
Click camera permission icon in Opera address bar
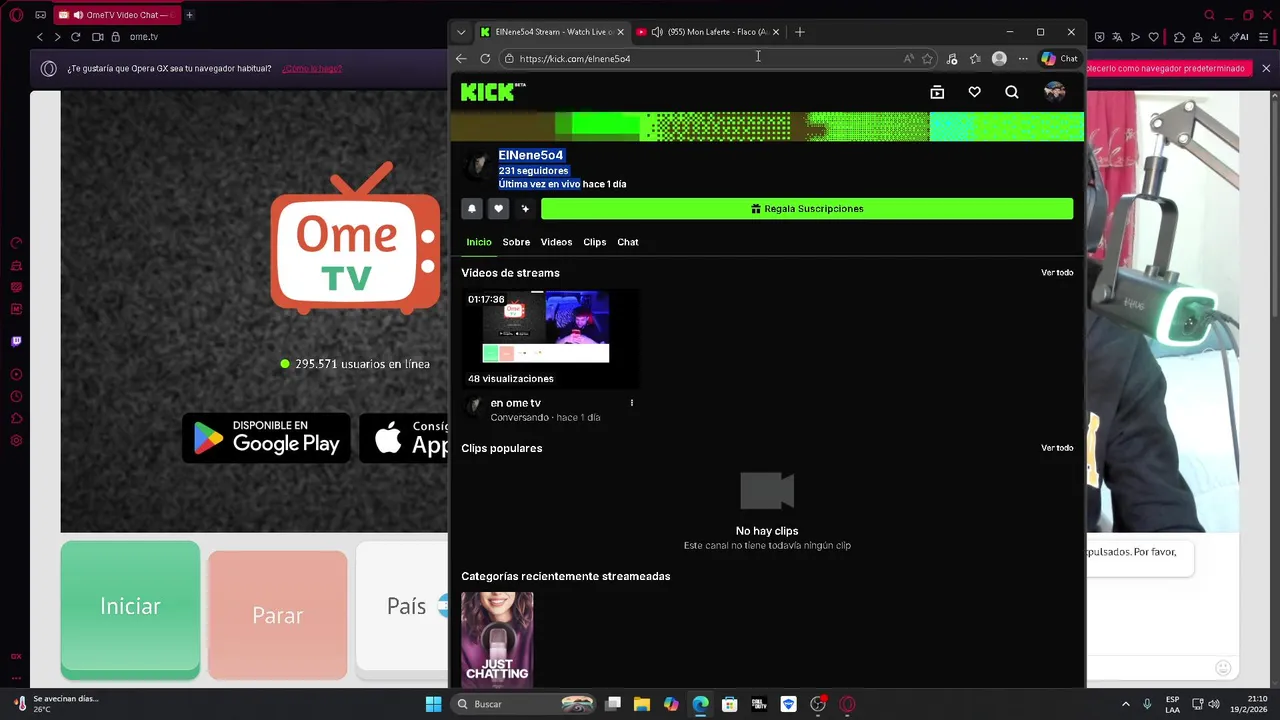(x=98, y=37)
